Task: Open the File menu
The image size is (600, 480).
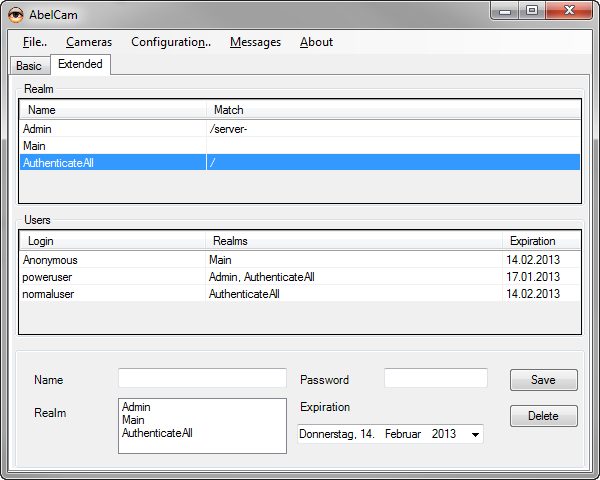Action: pos(34,42)
